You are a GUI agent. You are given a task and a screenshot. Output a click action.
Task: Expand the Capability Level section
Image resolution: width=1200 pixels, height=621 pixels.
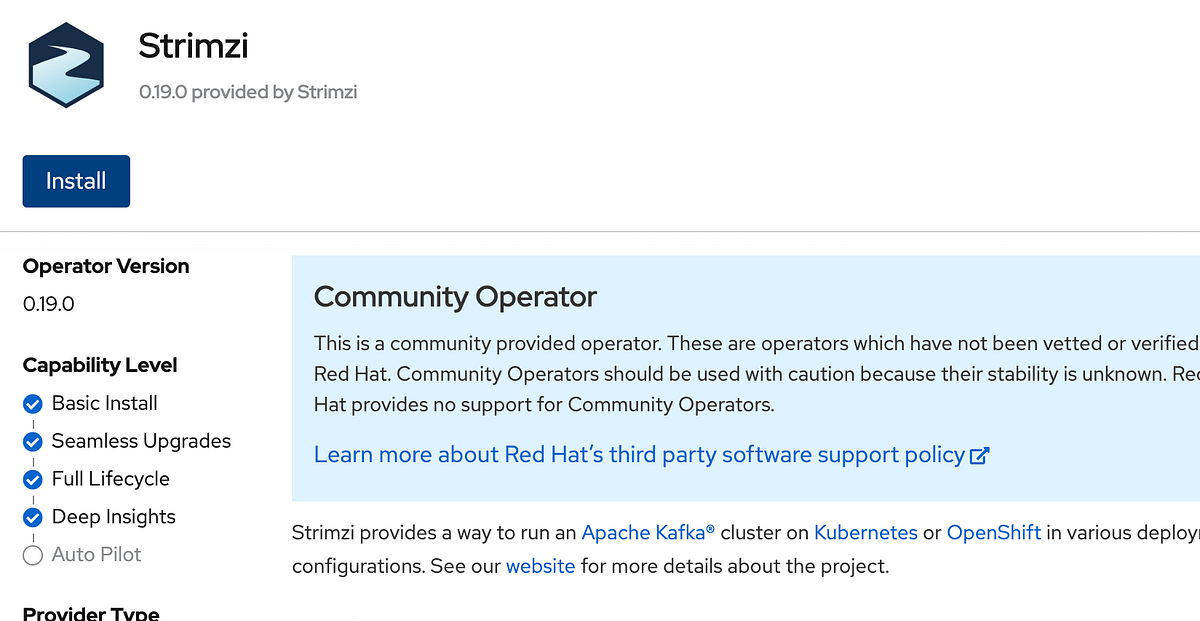point(100,365)
